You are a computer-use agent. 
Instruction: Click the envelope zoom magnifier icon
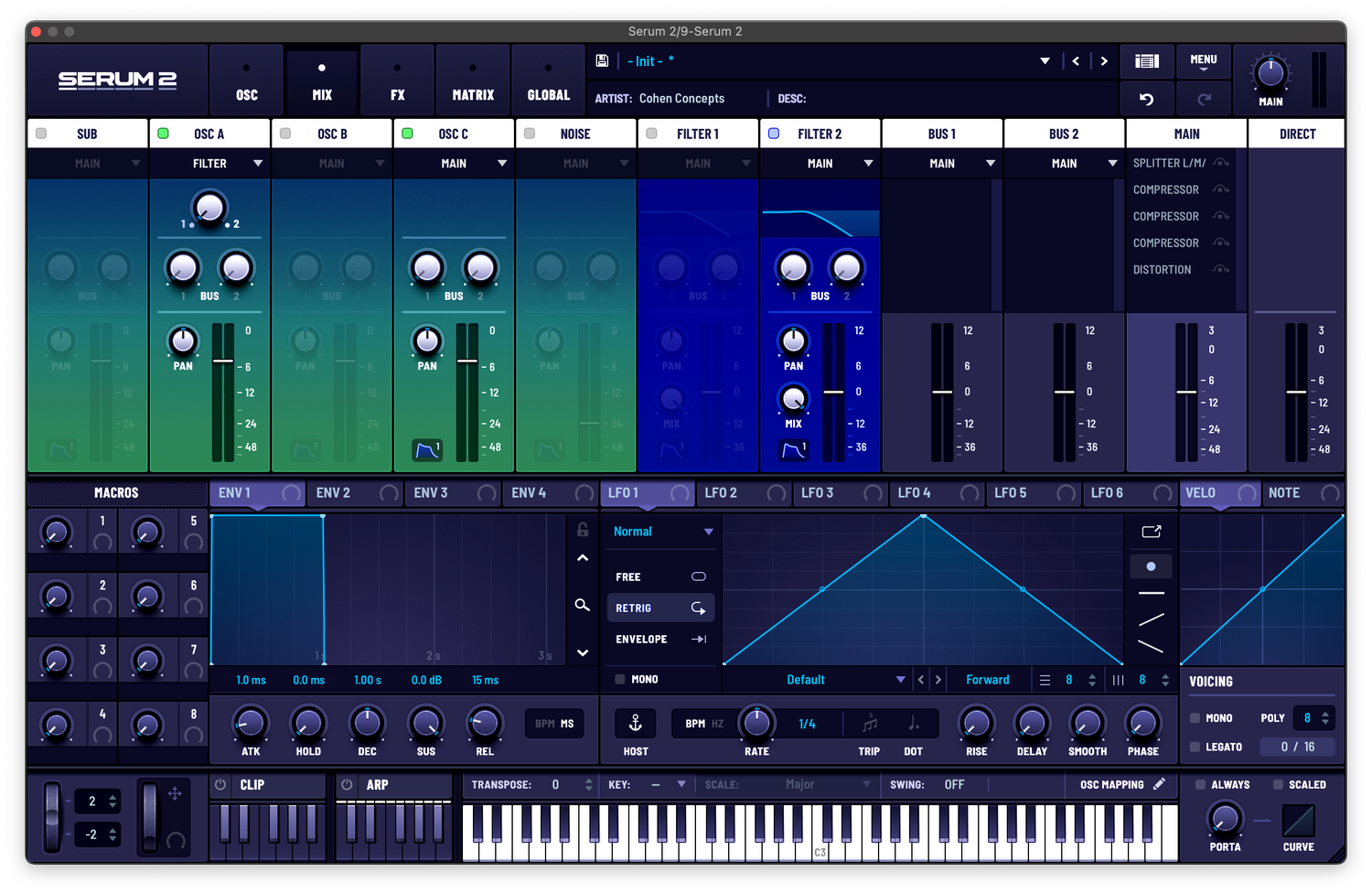click(x=582, y=605)
